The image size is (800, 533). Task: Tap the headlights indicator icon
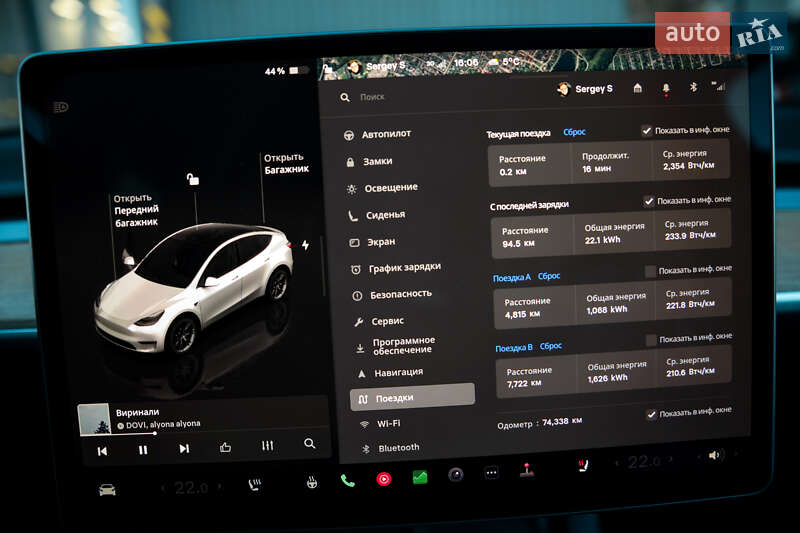[x=61, y=107]
